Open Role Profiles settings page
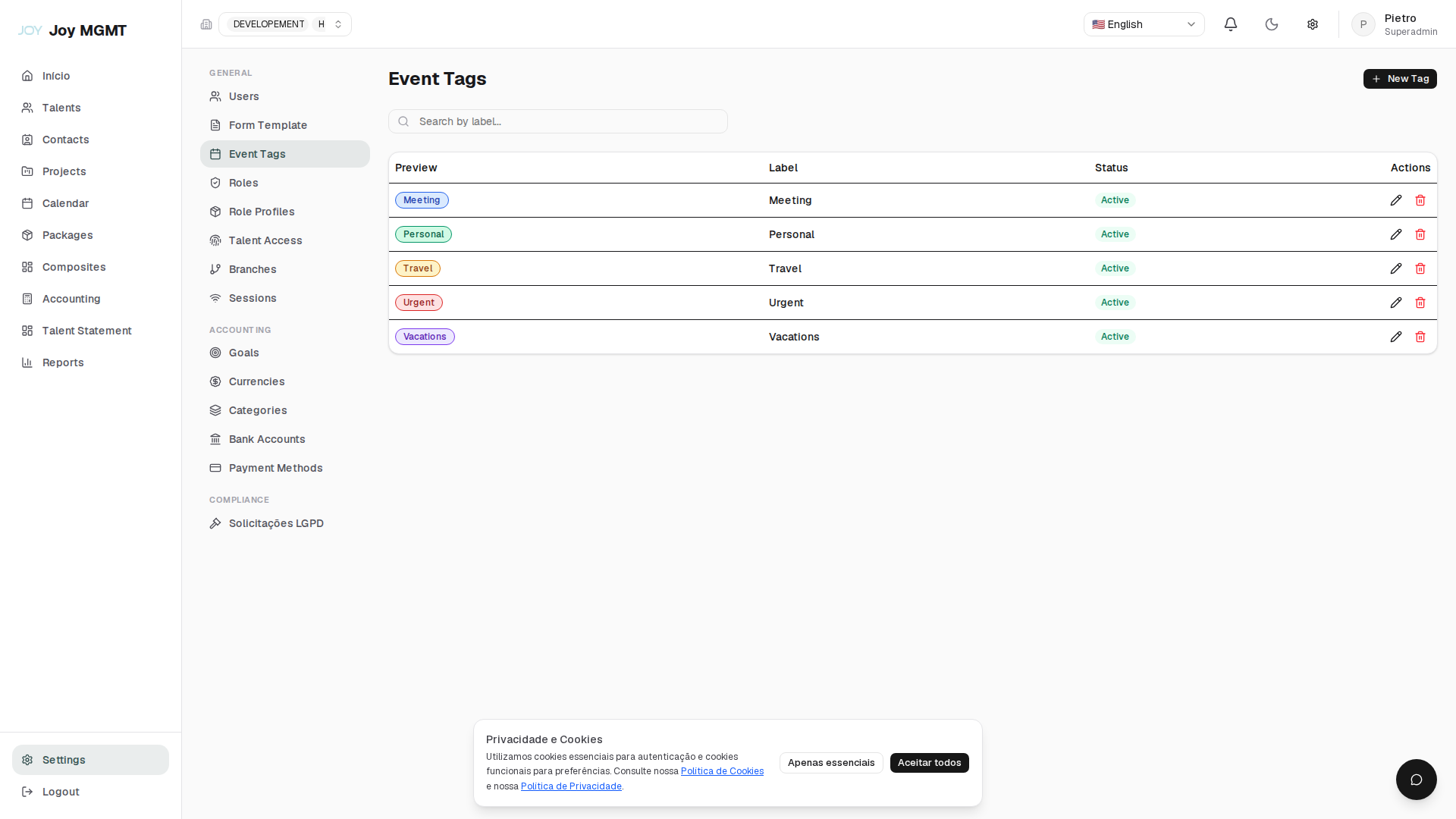Screen dimensions: 1456x819 [x=285, y=212]
